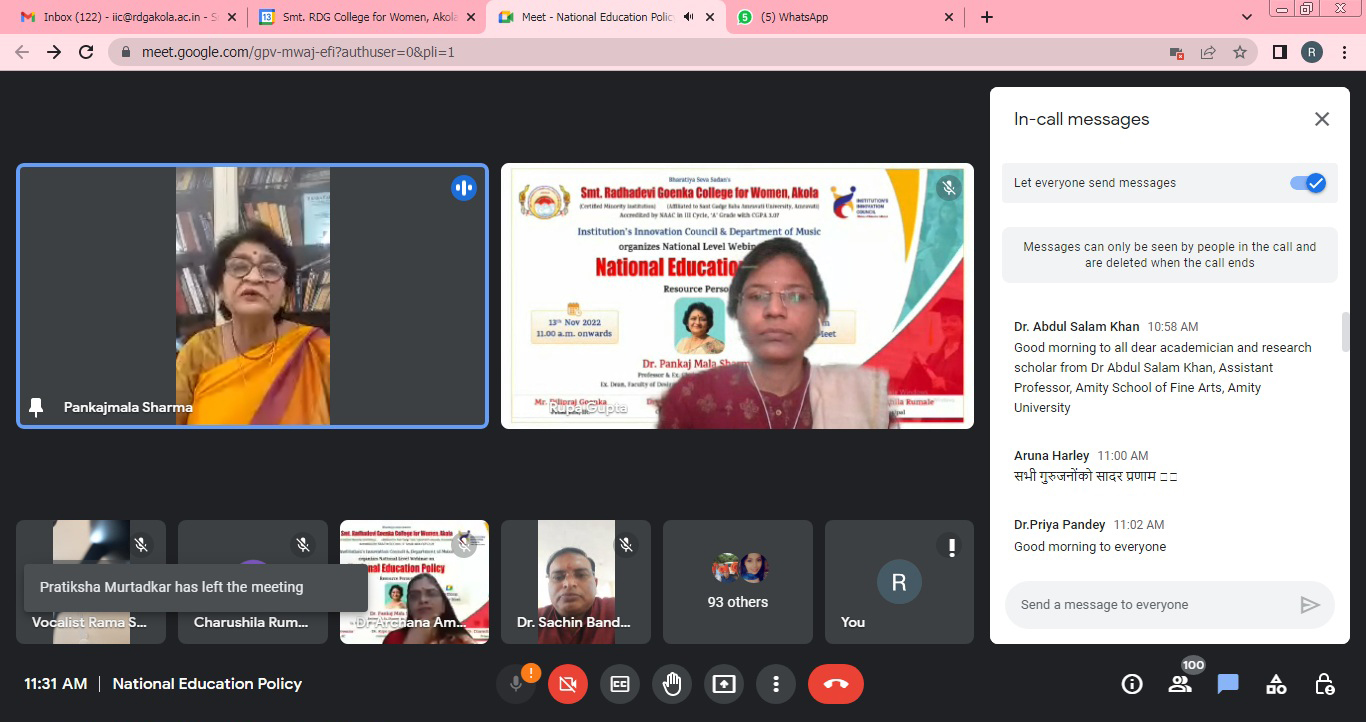The height and width of the screenshot is (722, 1366).
Task: Click the send message arrow button
Action: (x=1309, y=605)
